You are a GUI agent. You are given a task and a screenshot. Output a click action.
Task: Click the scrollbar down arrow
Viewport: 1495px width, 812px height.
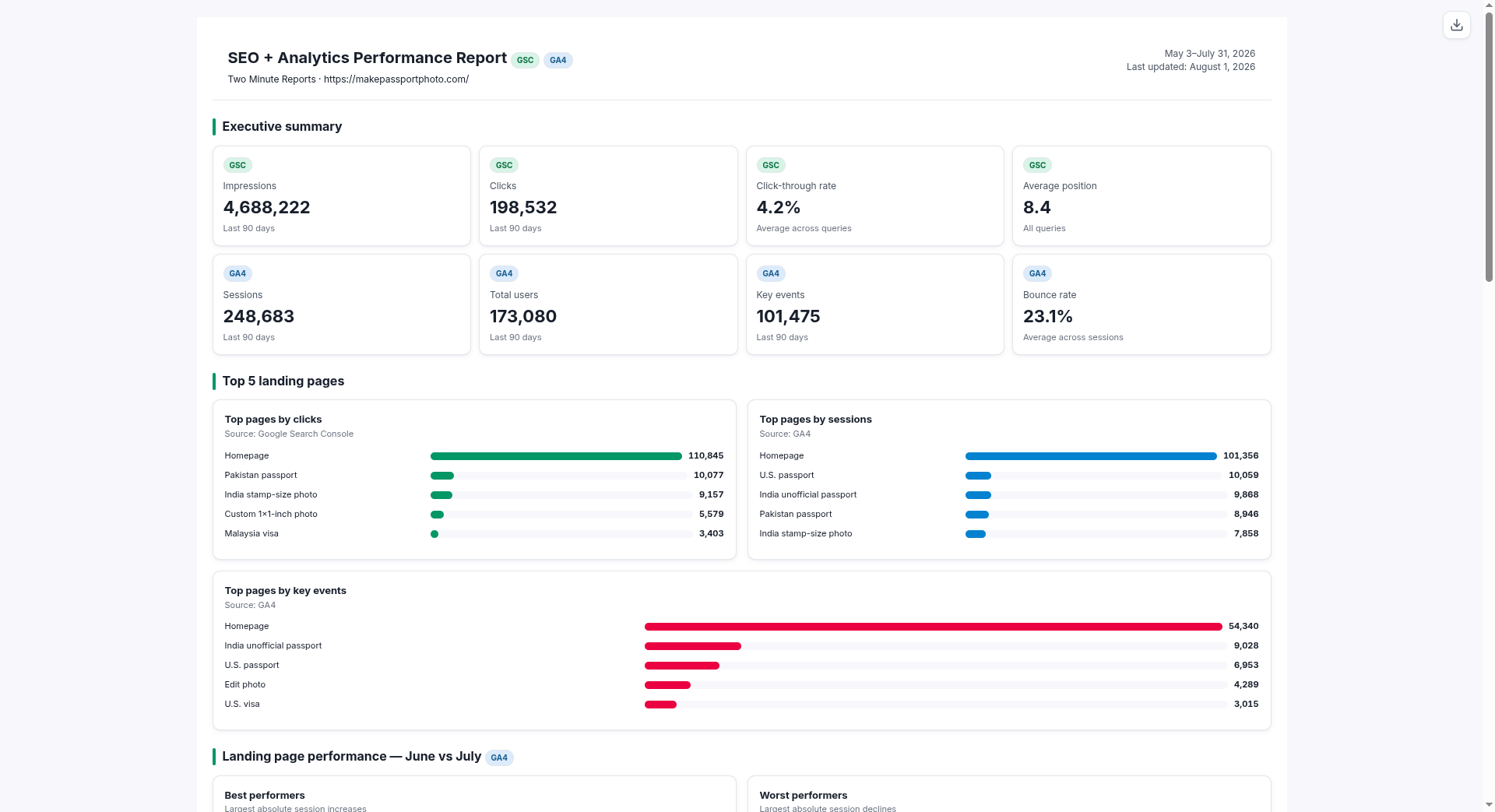point(1489,805)
